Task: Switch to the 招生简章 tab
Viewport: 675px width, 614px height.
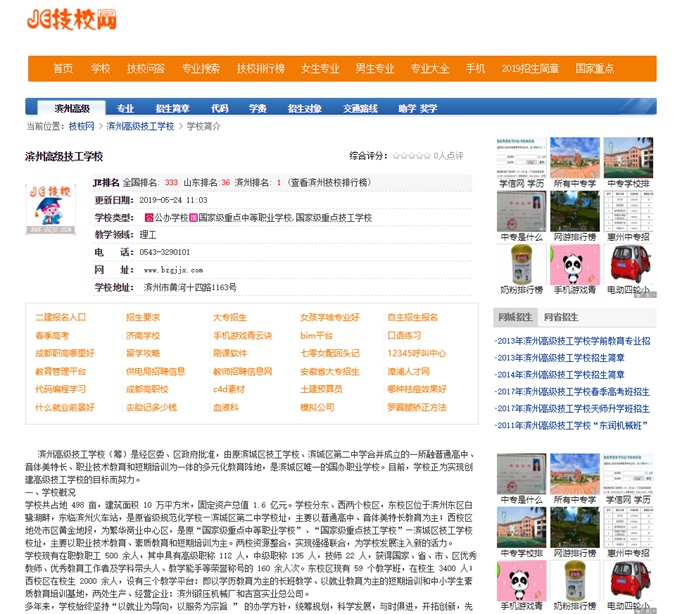Action: (x=172, y=108)
